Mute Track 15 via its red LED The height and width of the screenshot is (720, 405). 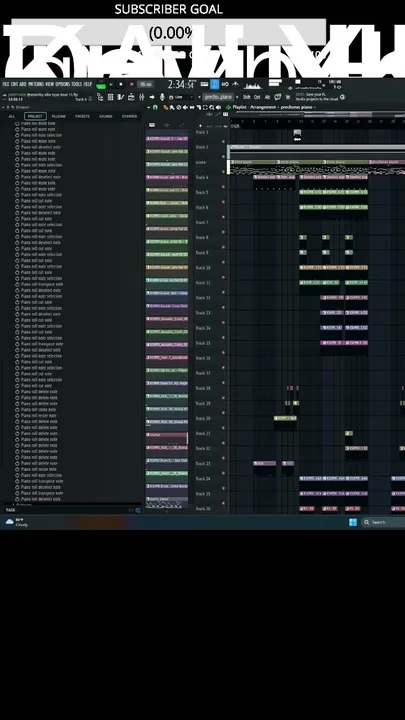pos(224,353)
